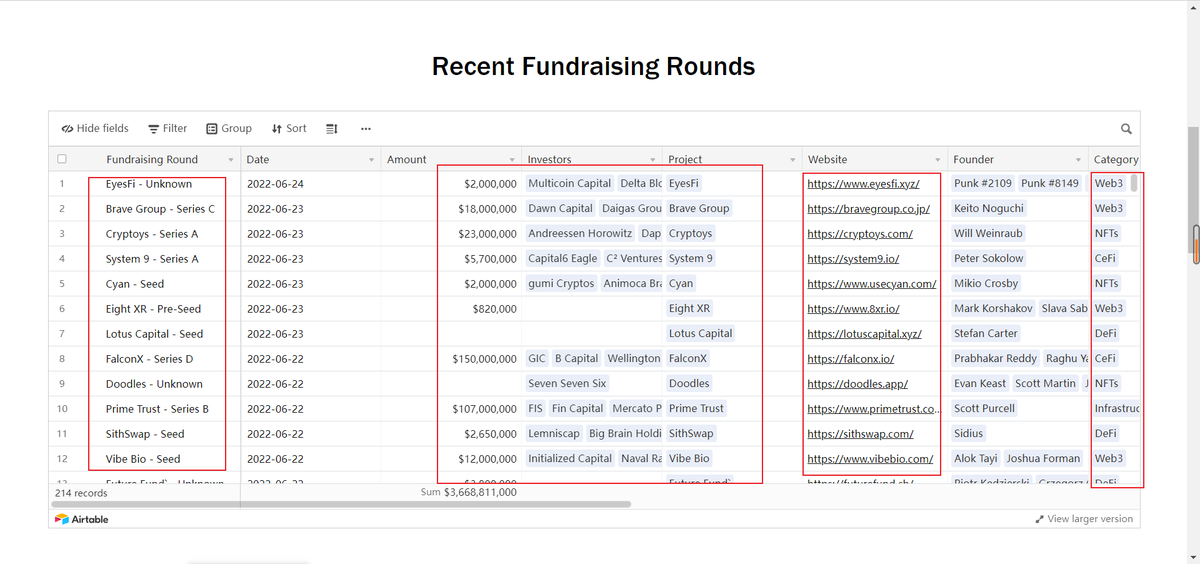Click the Andreessen Horowitz investor tag

point(580,234)
